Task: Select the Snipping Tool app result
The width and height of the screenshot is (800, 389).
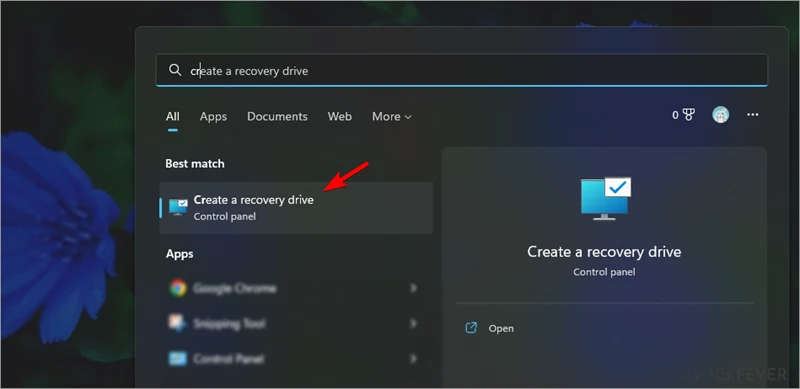Action: (x=296, y=324)
